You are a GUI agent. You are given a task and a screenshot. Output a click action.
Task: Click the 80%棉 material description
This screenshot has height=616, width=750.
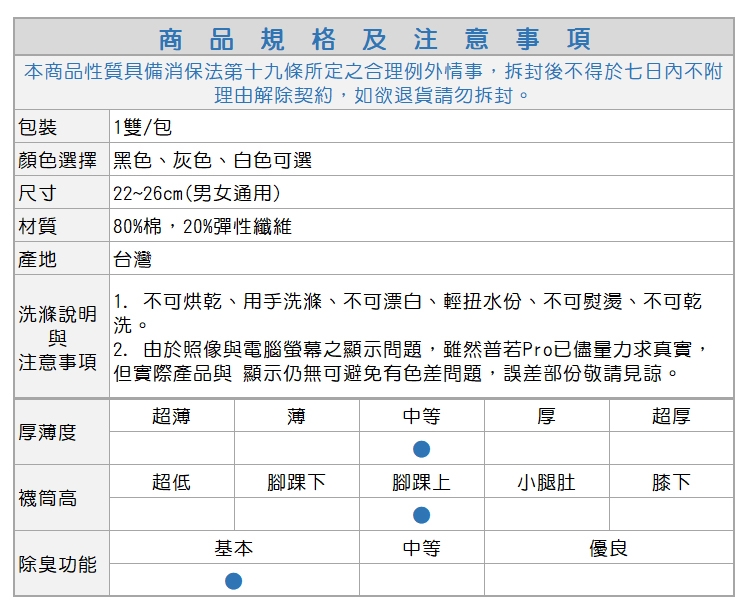pyautogui.click(x=203, y=226)
